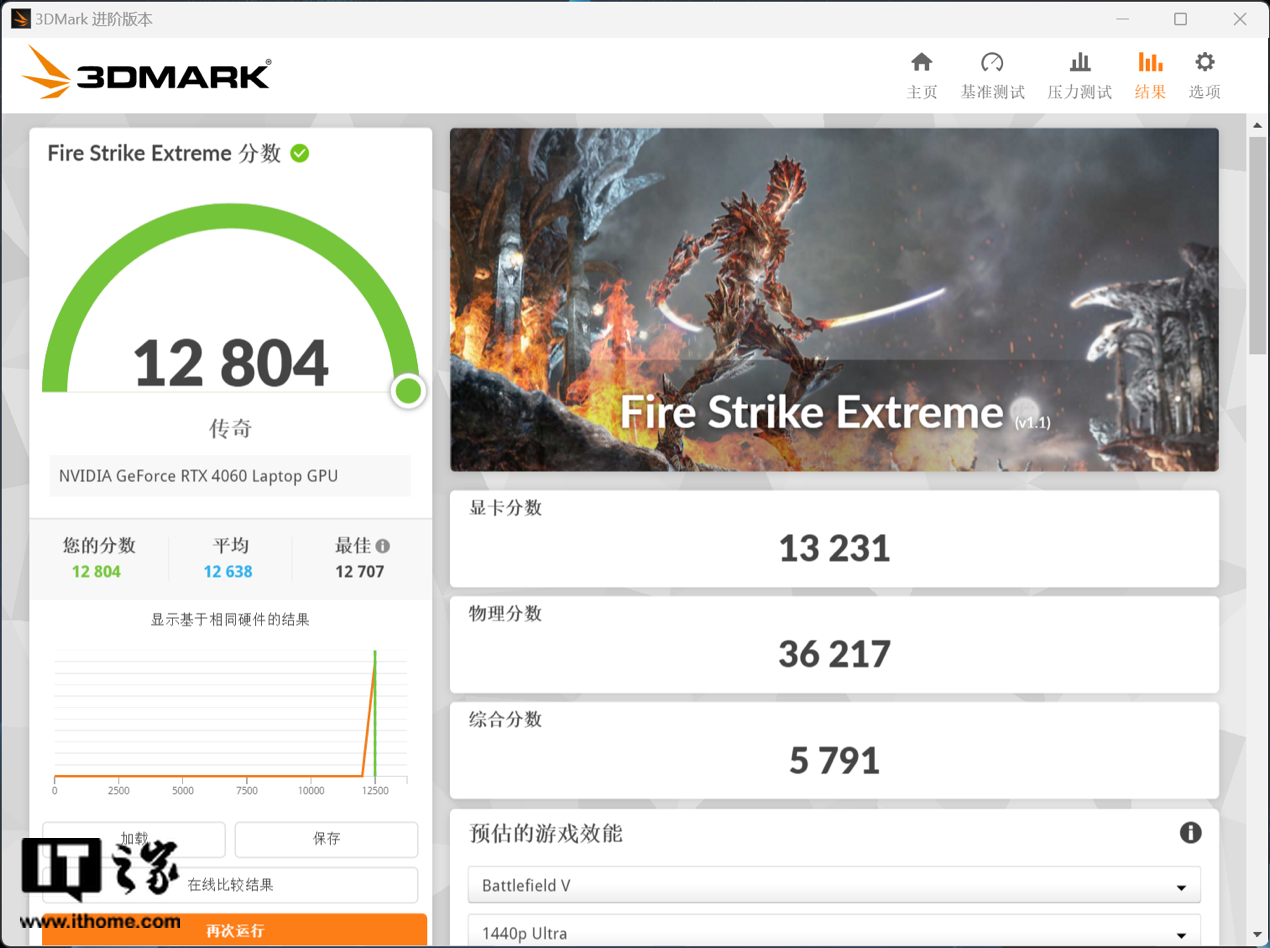Open the 基准测试 benchmark gauge icon

pos(992,63)
